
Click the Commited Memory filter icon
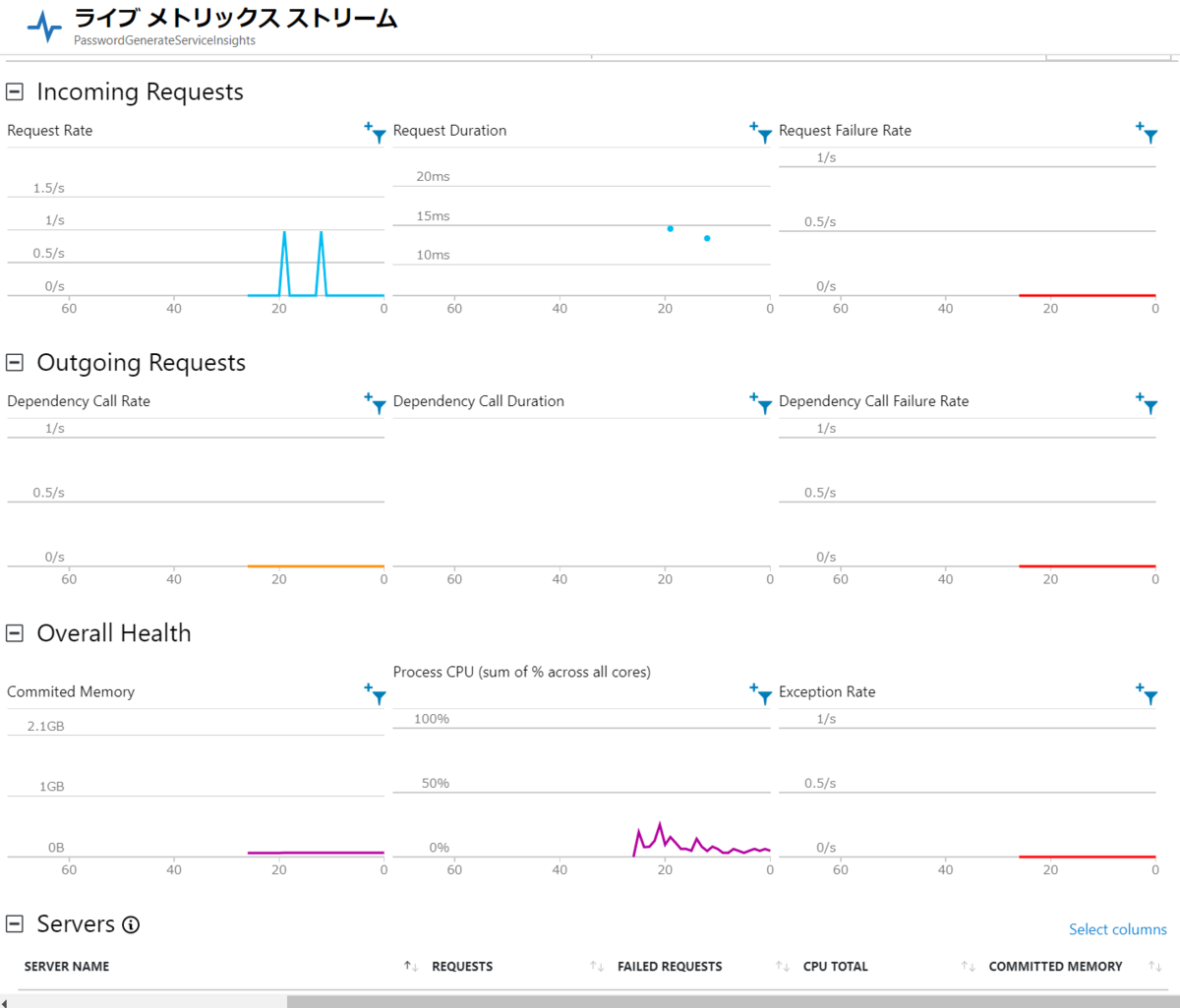point(376,694)
